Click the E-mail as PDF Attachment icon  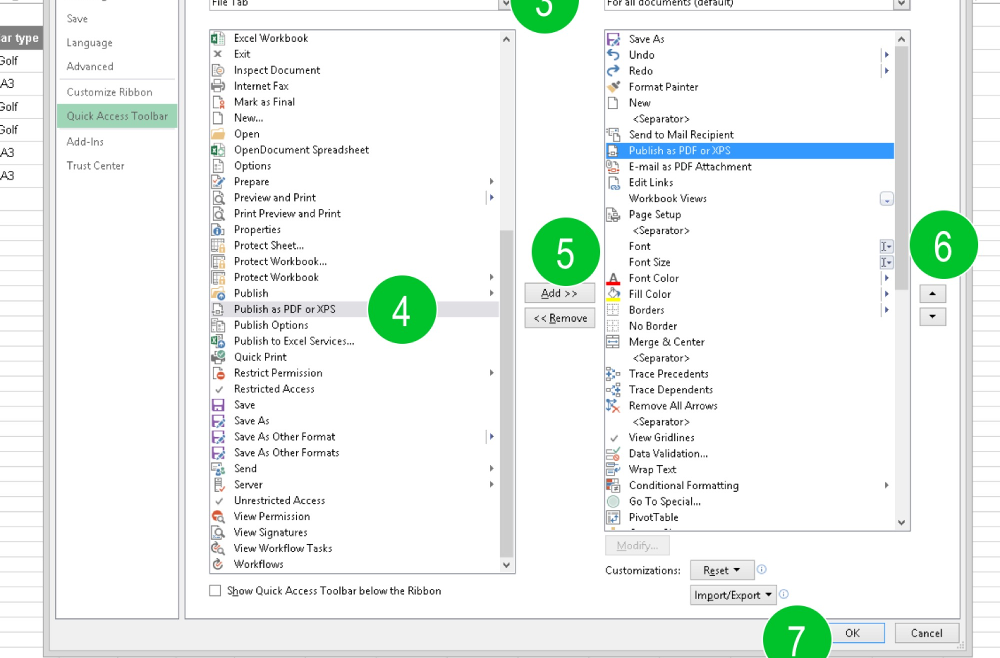(x=613, y=166)
